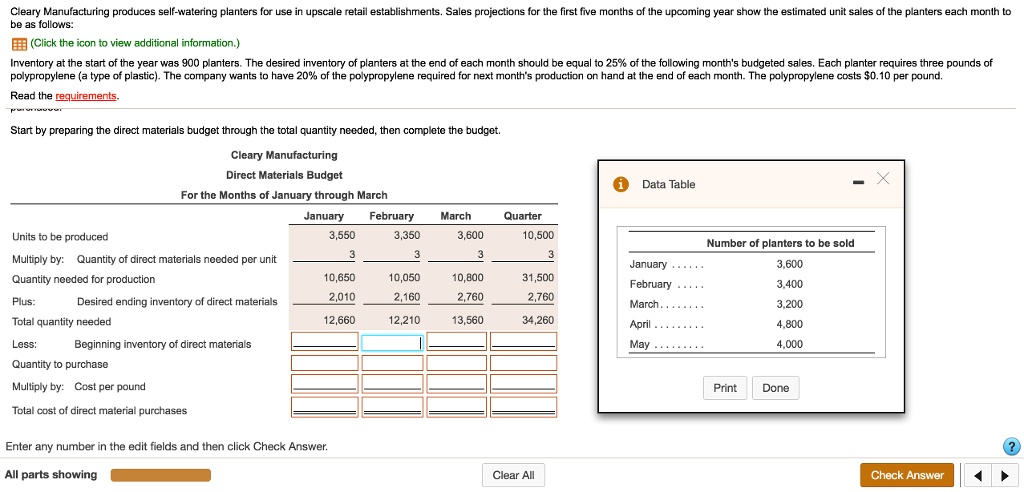Click January units produced value 3,550
1024x492 pixels.
coord(342,236)
